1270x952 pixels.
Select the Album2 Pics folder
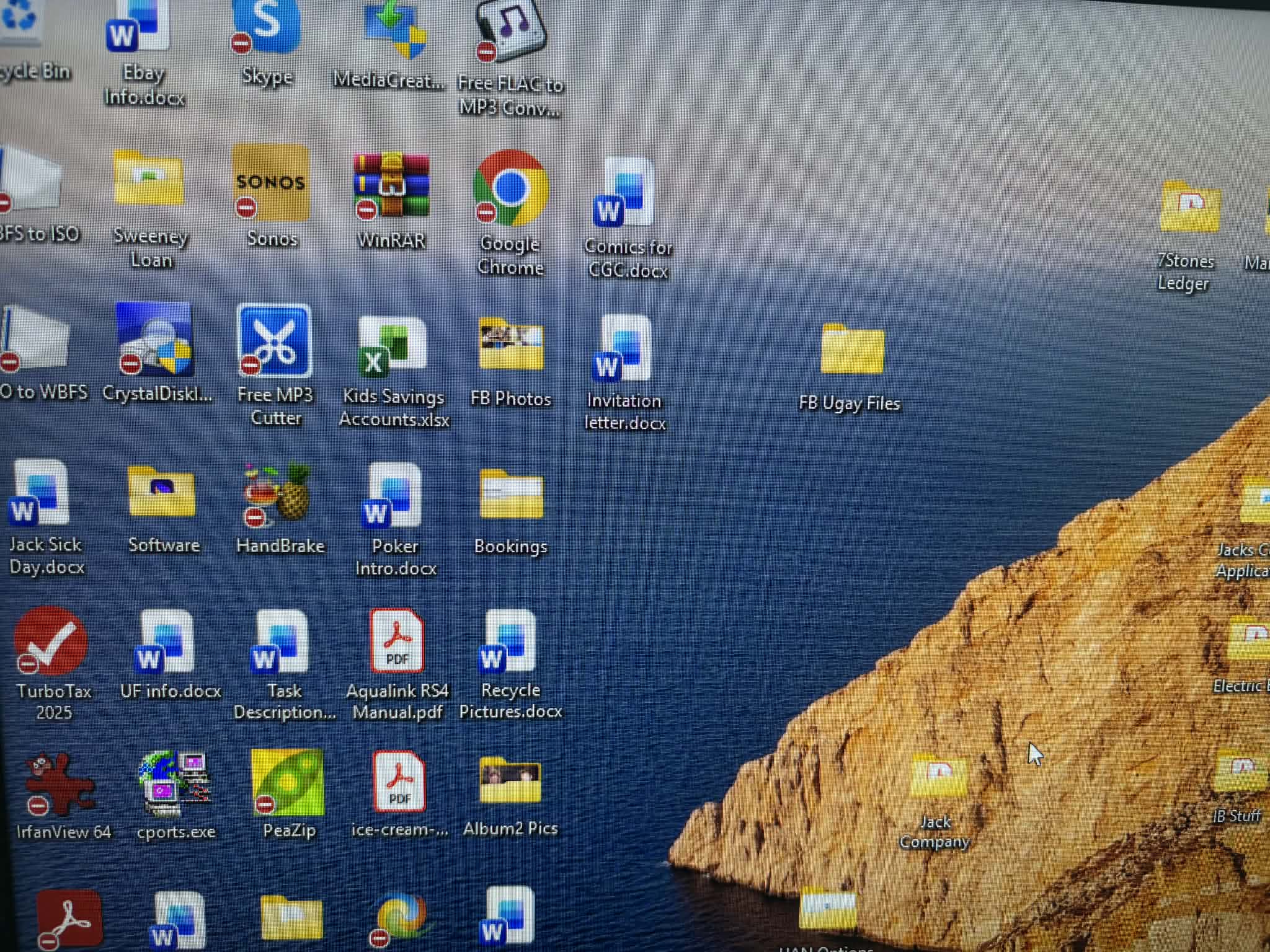coord(510,780)
